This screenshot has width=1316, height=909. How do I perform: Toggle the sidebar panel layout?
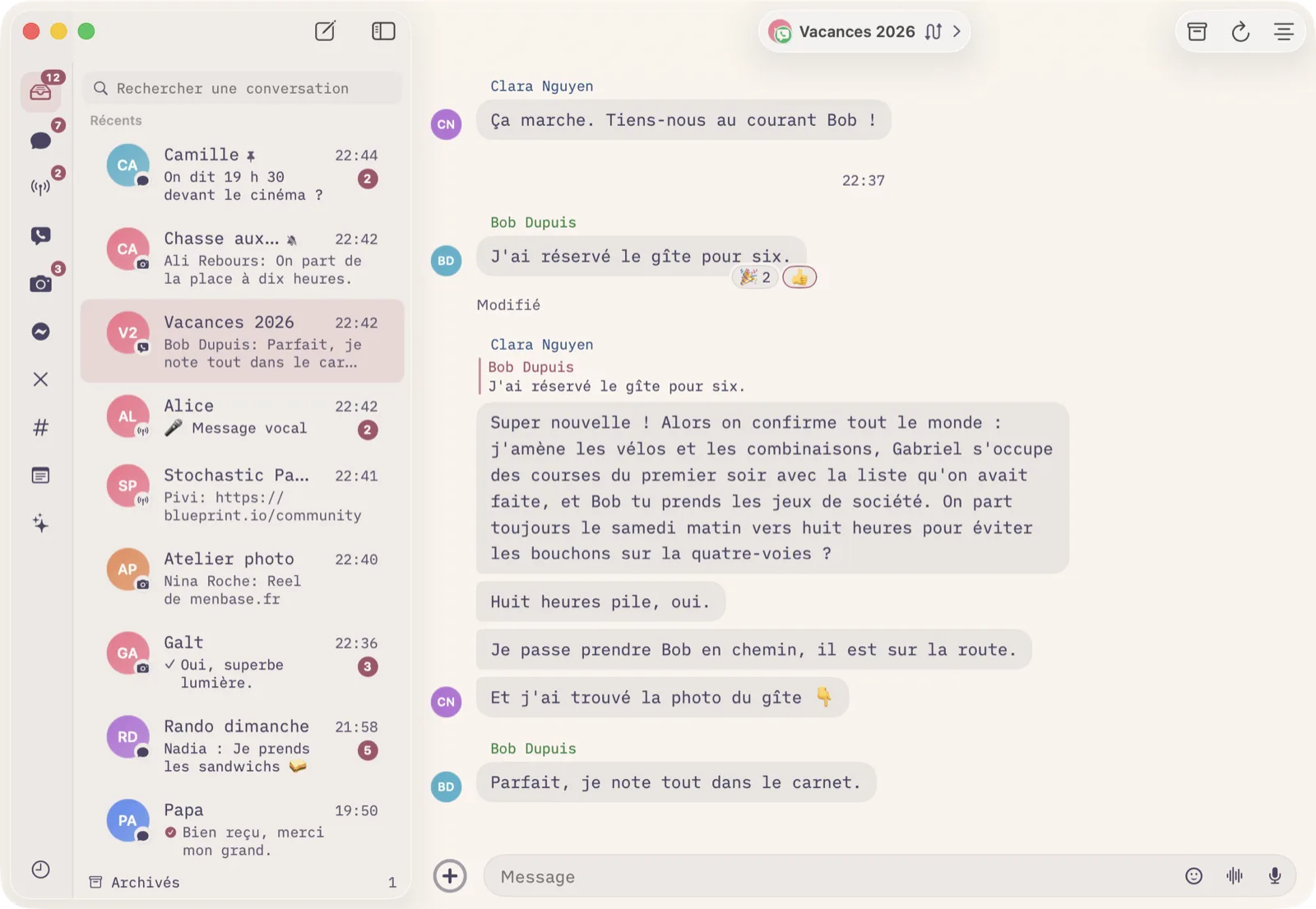pos(383,31)
